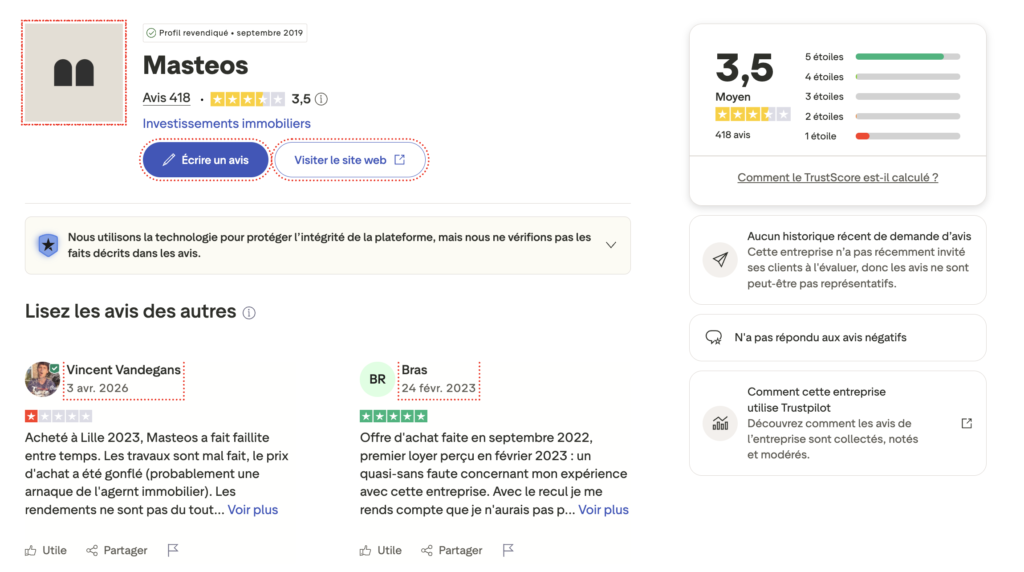This screenshot has width=1024, height=572.
Task: Click Voir plus on Bras' review
Action: tap(603, 510)
